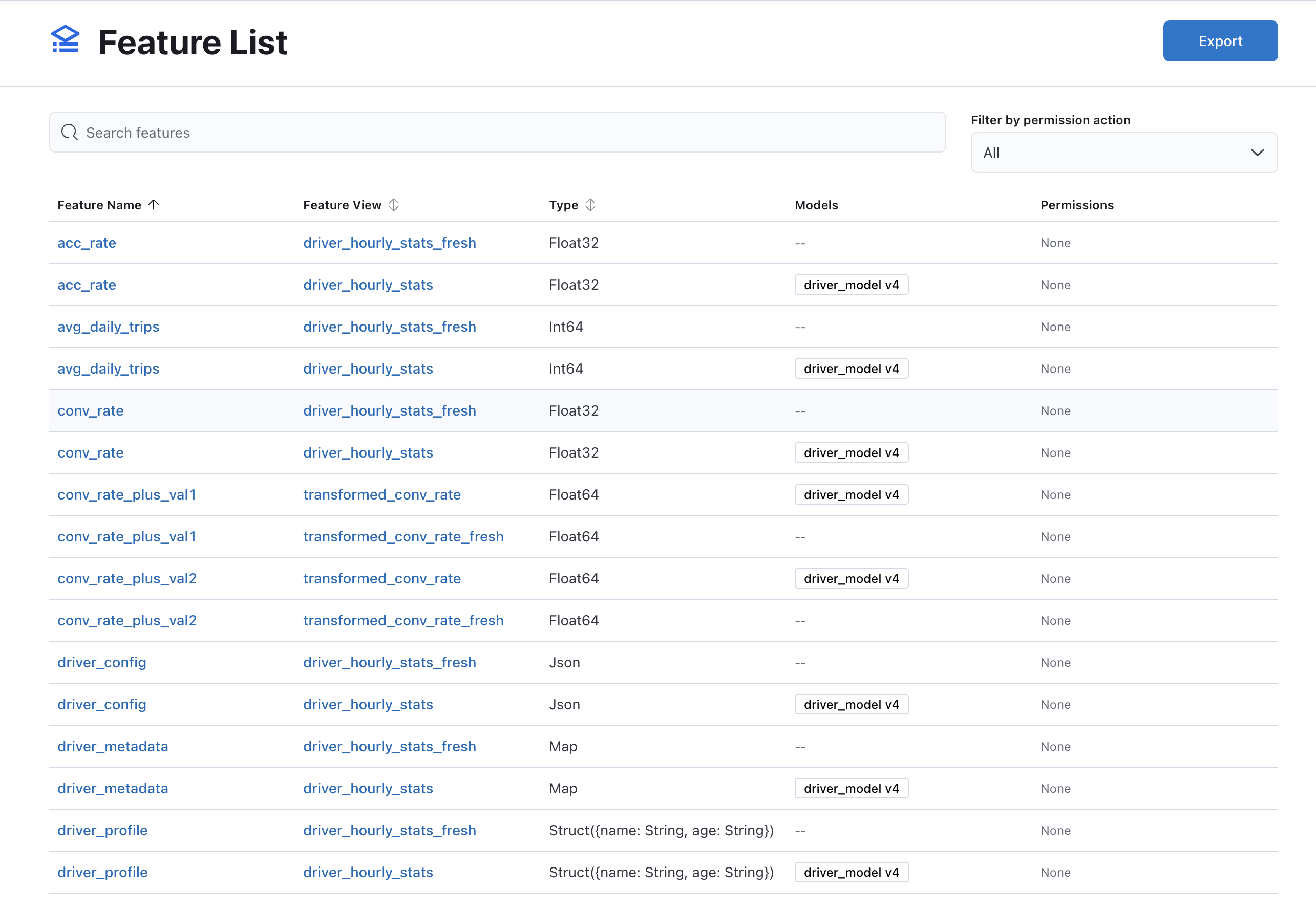Open conv_rate_plus_val2 of transformed_conv_rate view
The height and width of the screenshot is (911, 1316).
[128, 578]
